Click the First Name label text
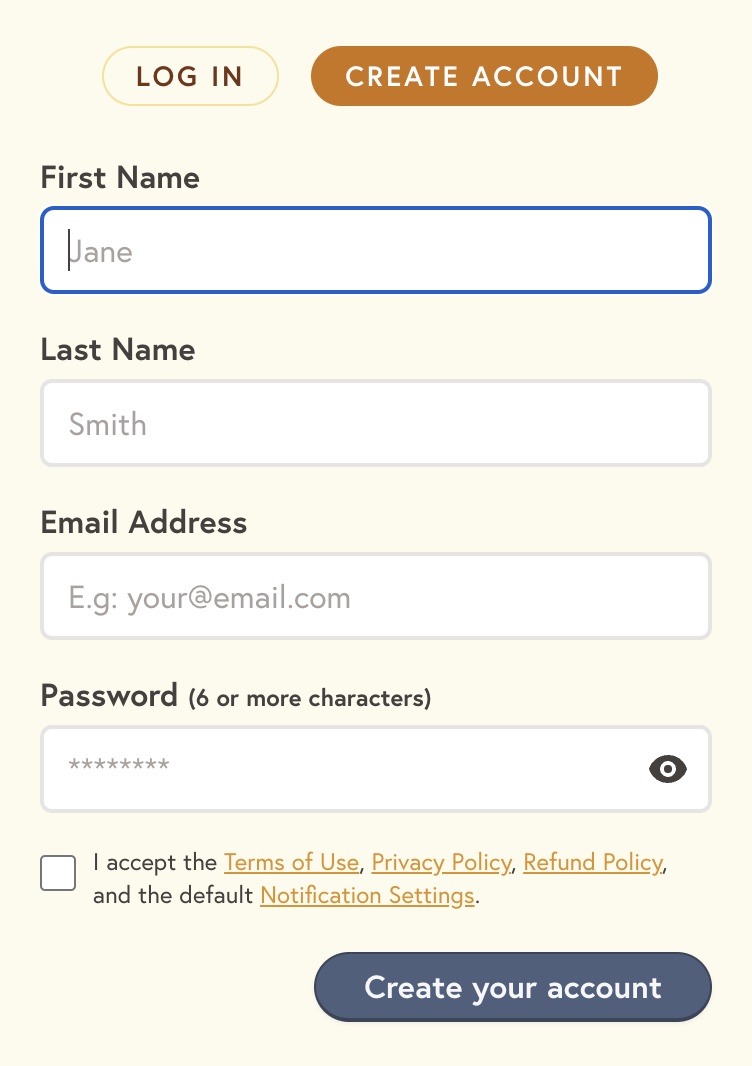752x1066 pixels. pyautogui.click(x=120, y=177)
